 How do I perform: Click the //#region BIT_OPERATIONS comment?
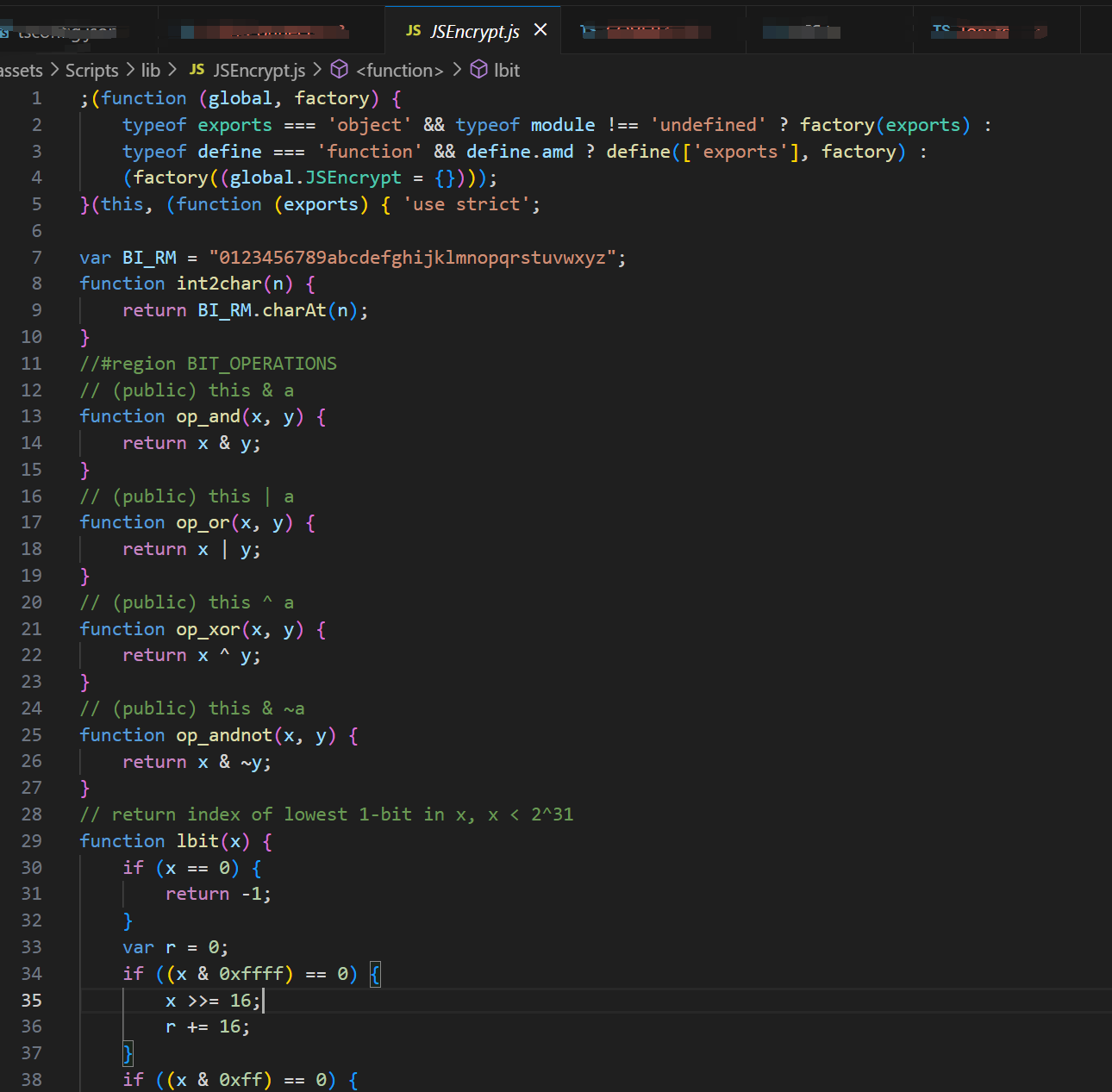click(x=209, y=364)
